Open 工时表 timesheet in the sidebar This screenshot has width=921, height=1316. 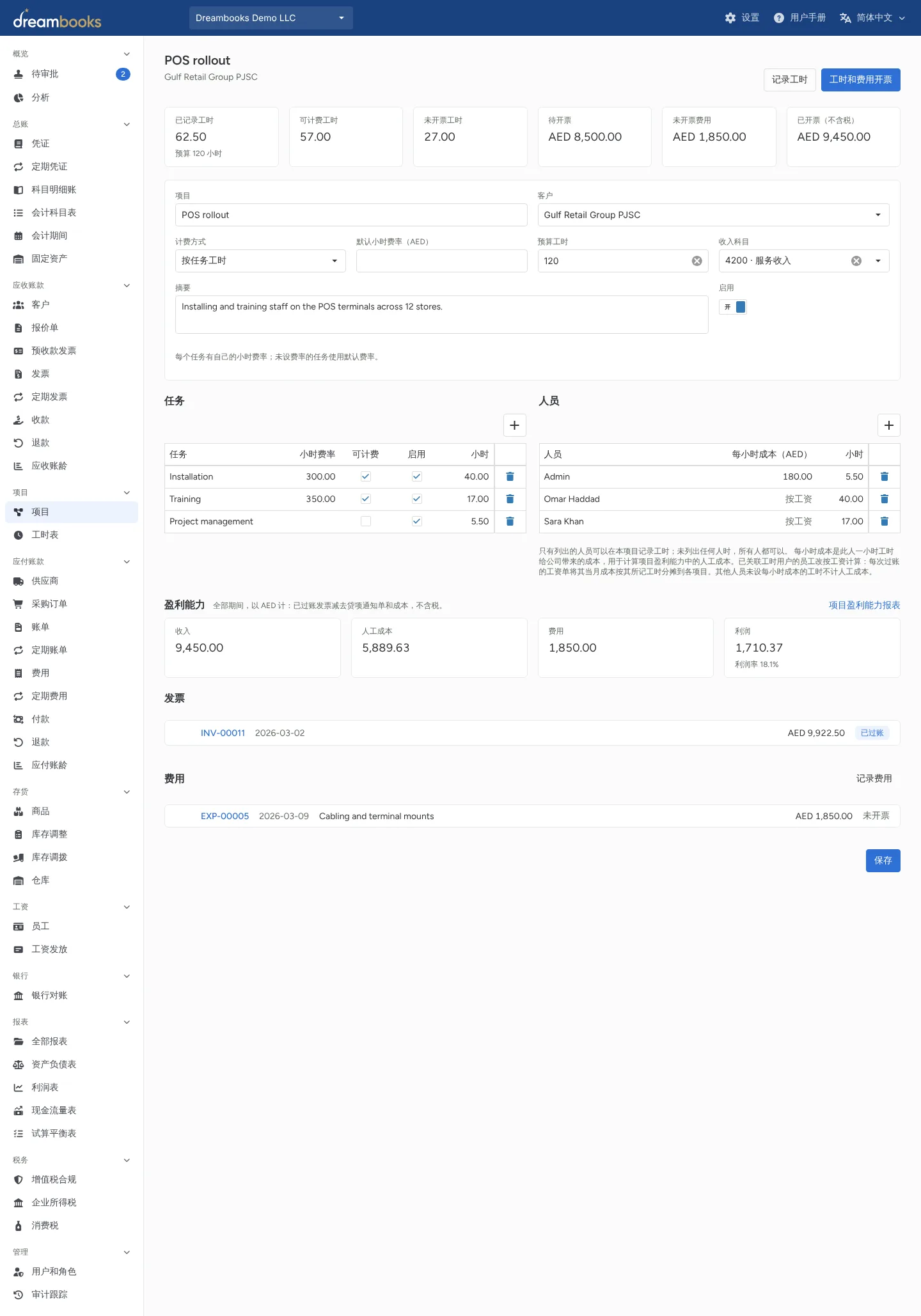click(72, 535)
